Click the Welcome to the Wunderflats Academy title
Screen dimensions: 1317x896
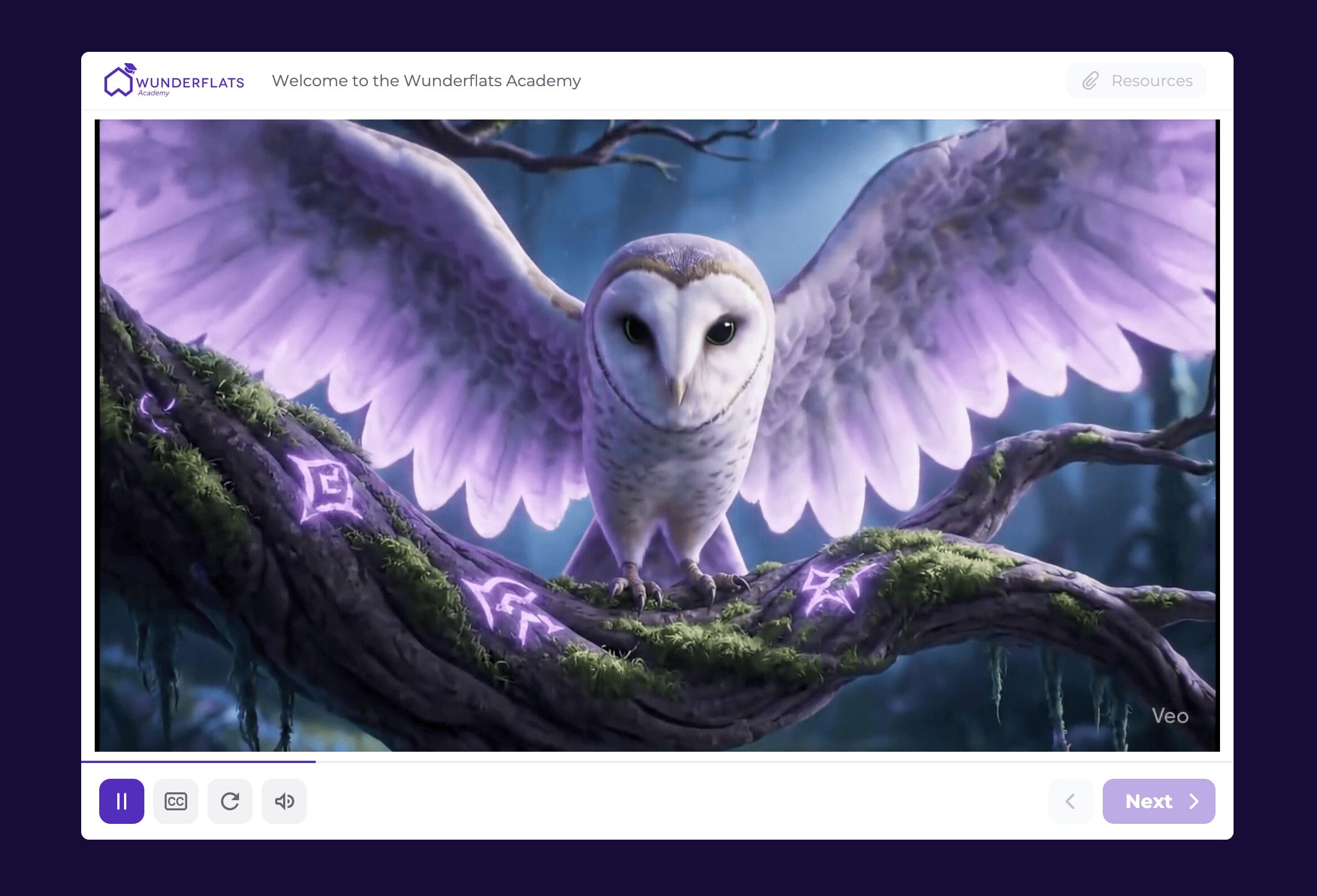coord(426,81)
